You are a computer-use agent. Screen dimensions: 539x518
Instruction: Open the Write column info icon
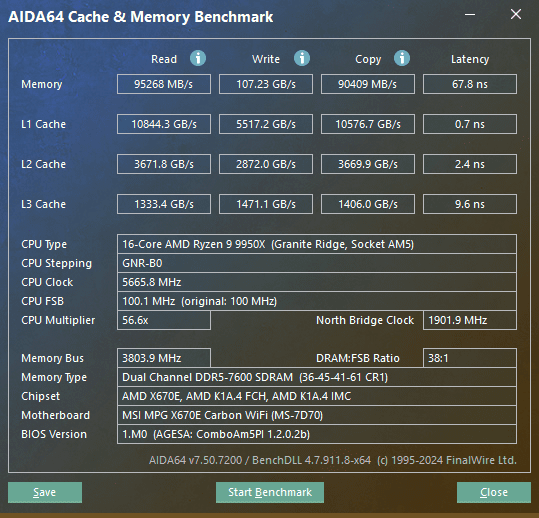302,58
